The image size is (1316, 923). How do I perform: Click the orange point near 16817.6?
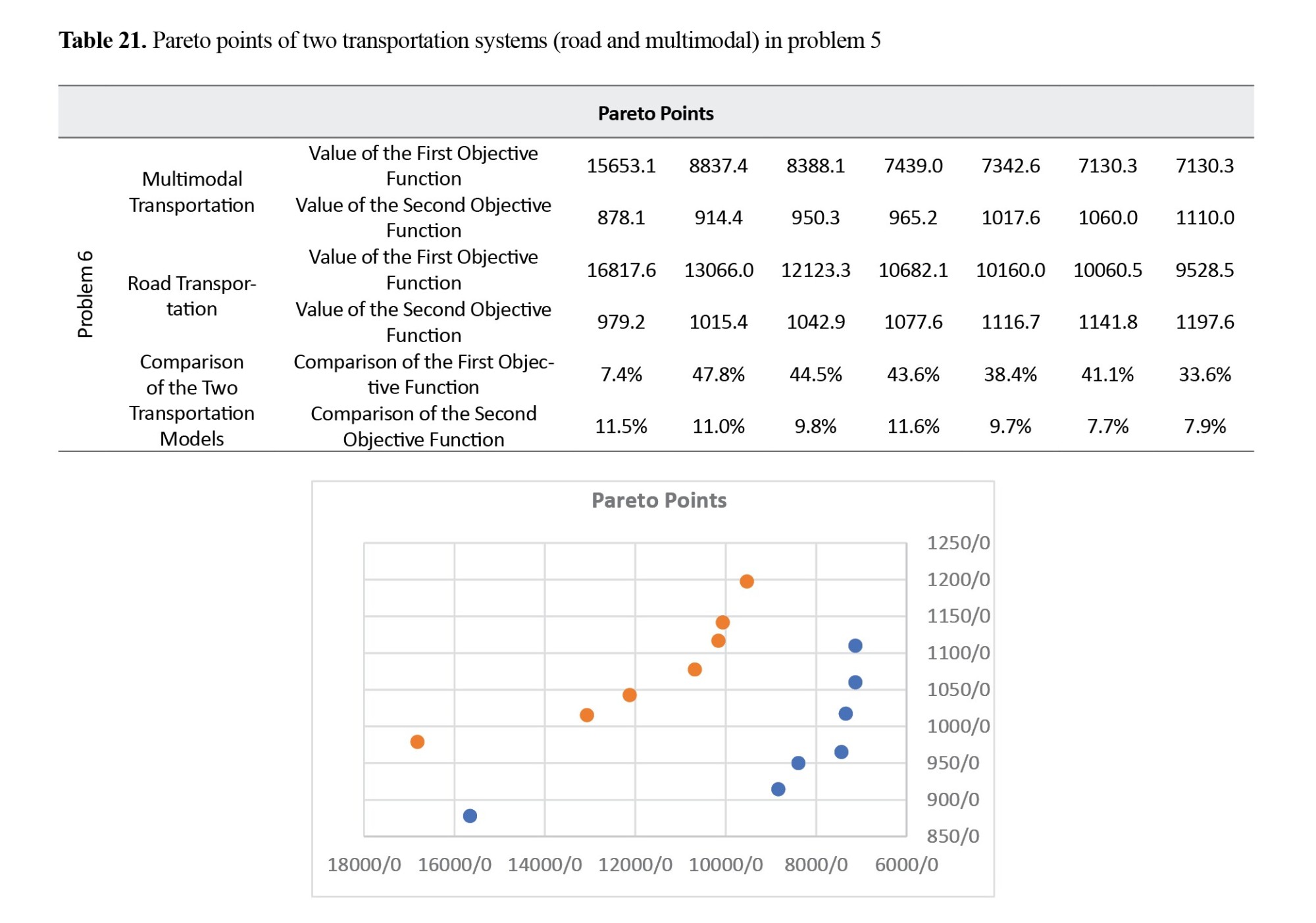point(417,742)
